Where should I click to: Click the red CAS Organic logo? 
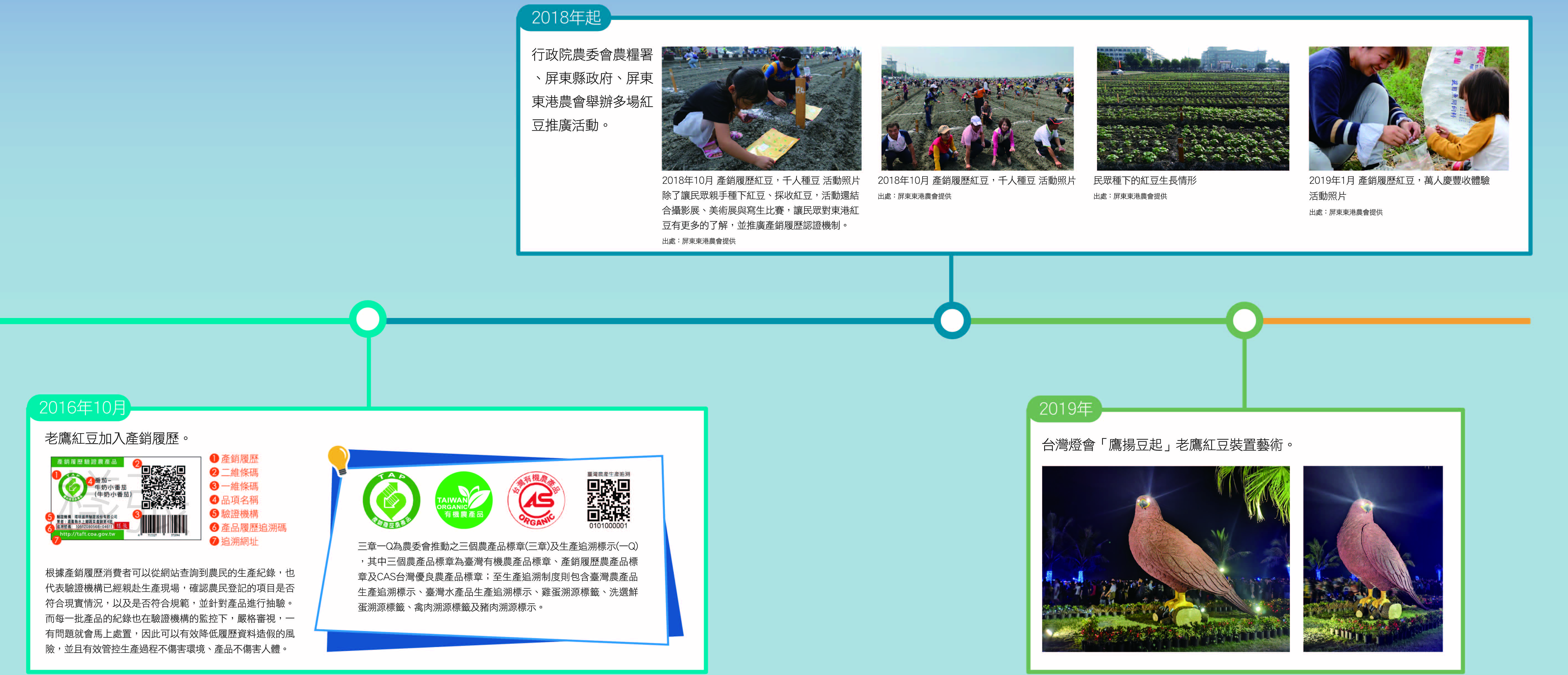point(536,500)
